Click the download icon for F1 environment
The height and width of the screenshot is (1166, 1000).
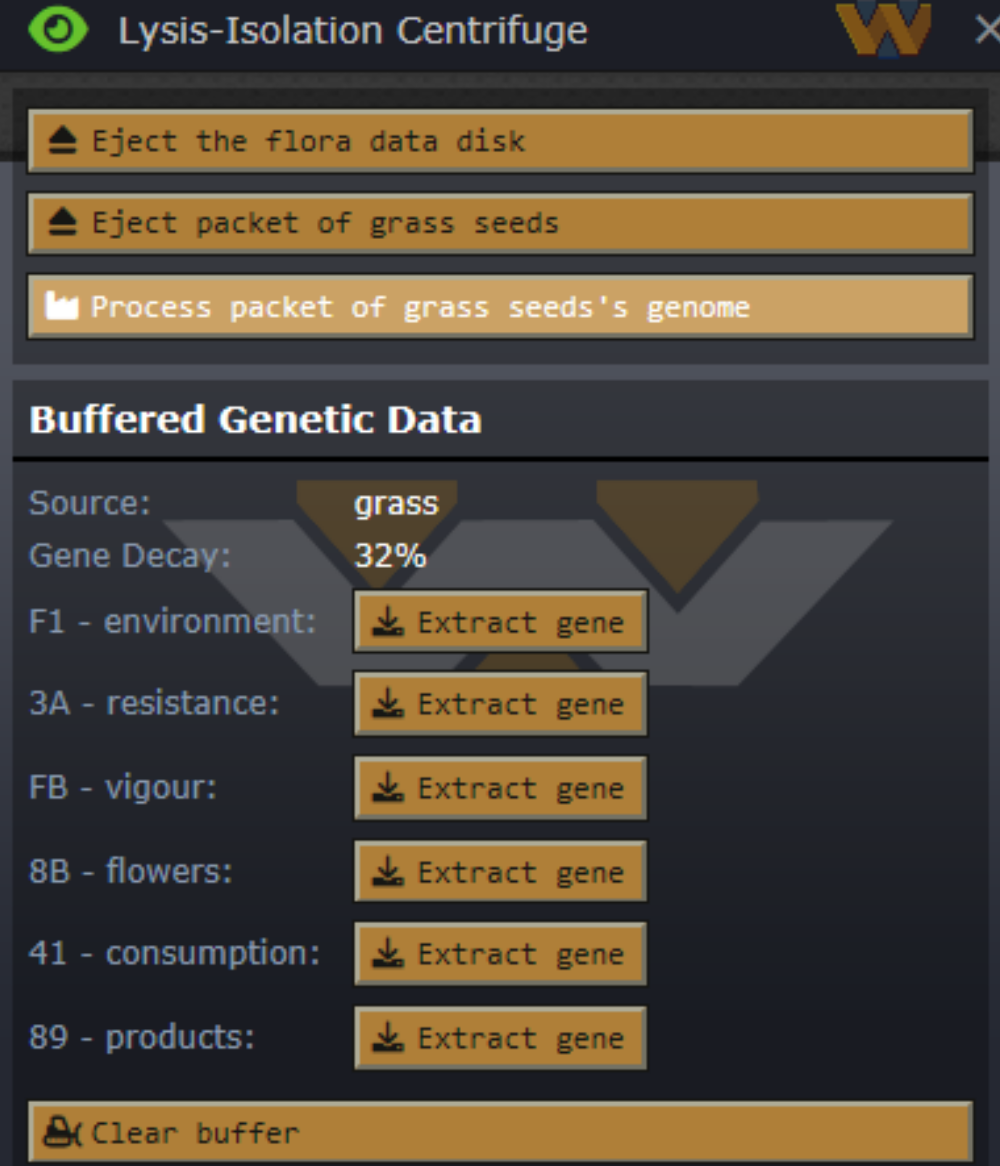pyautogui.click(x=388, y=622)
